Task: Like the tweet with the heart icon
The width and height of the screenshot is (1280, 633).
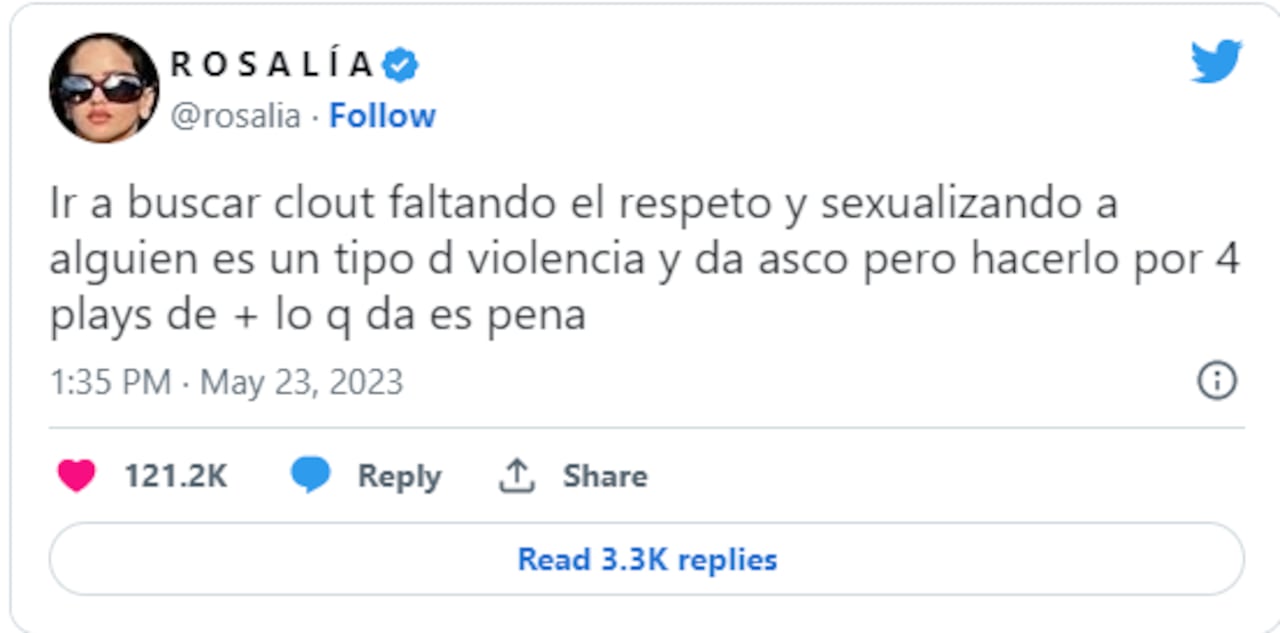Action: (76, 476)
